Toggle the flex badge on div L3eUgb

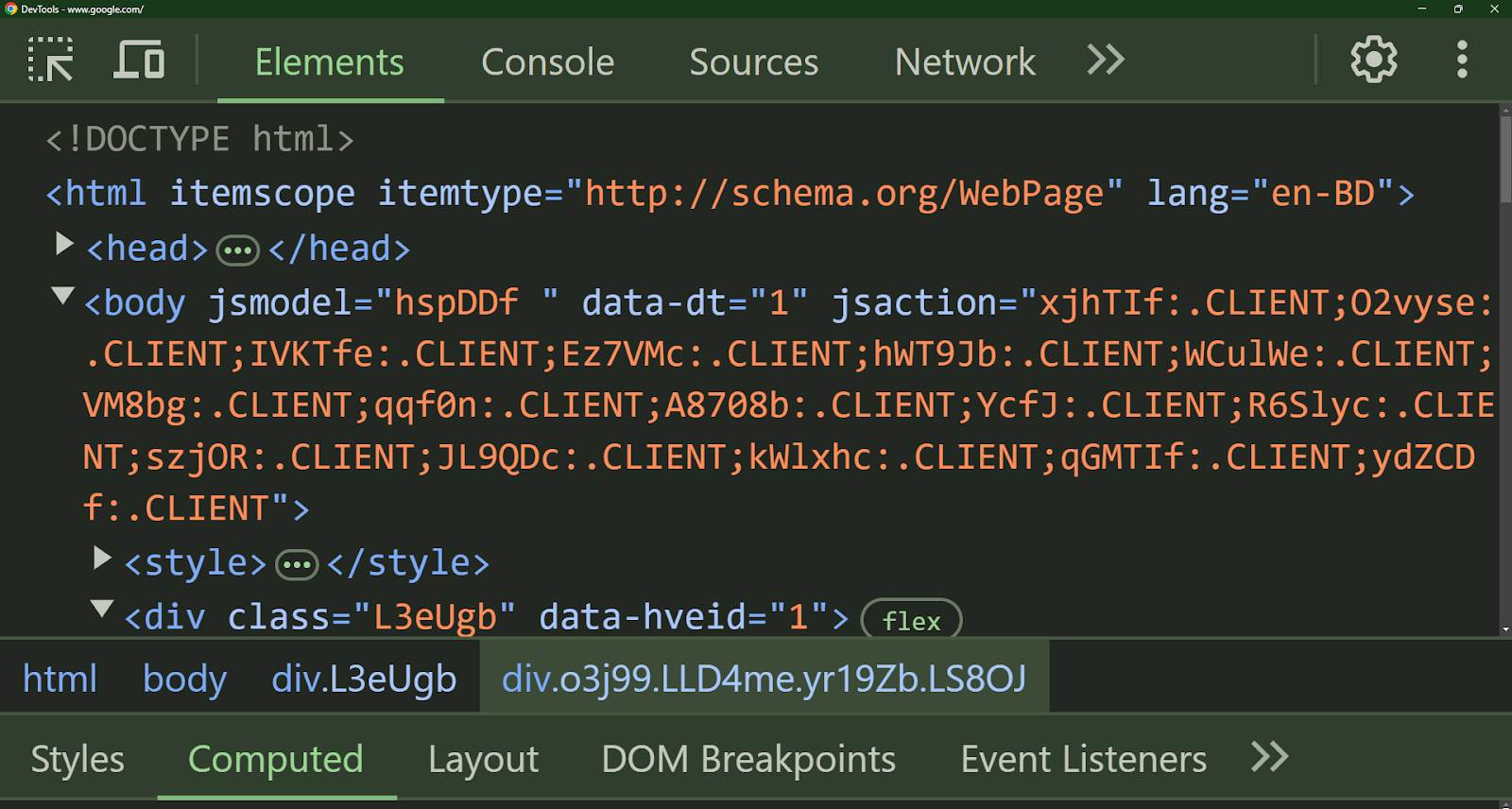[x=911, y=621]
